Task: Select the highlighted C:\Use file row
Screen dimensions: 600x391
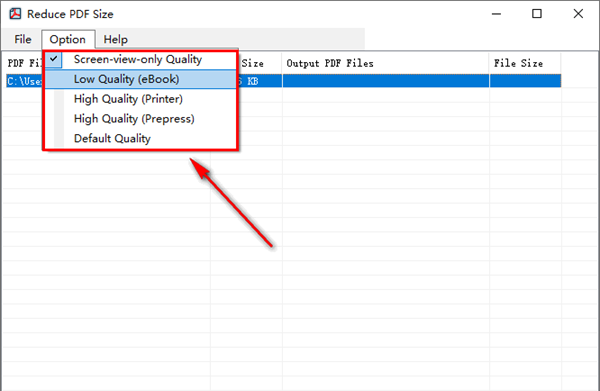Action: point(283,81)
